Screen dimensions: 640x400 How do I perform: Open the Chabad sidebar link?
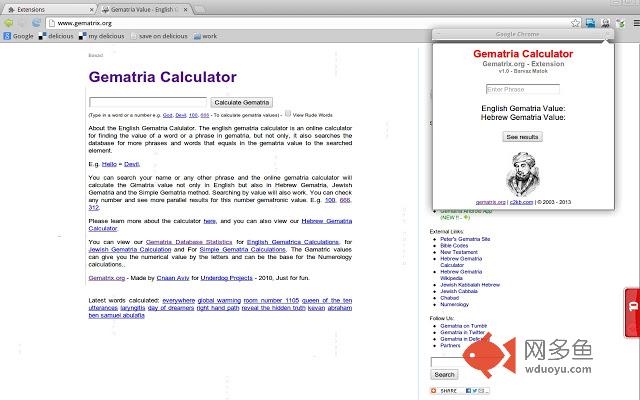[449, 298]
